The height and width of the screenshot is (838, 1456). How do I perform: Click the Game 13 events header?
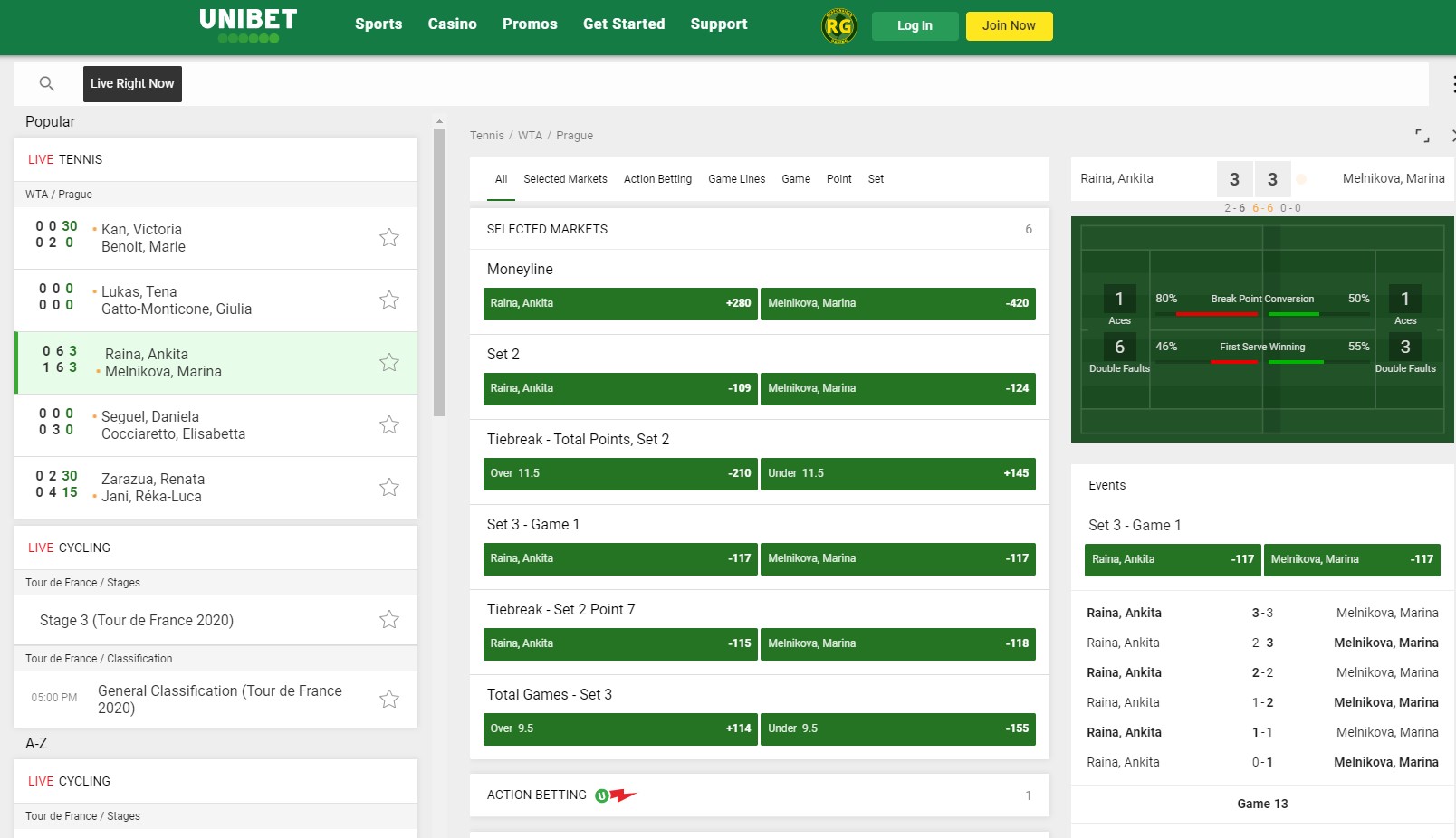click(1262, 804)
